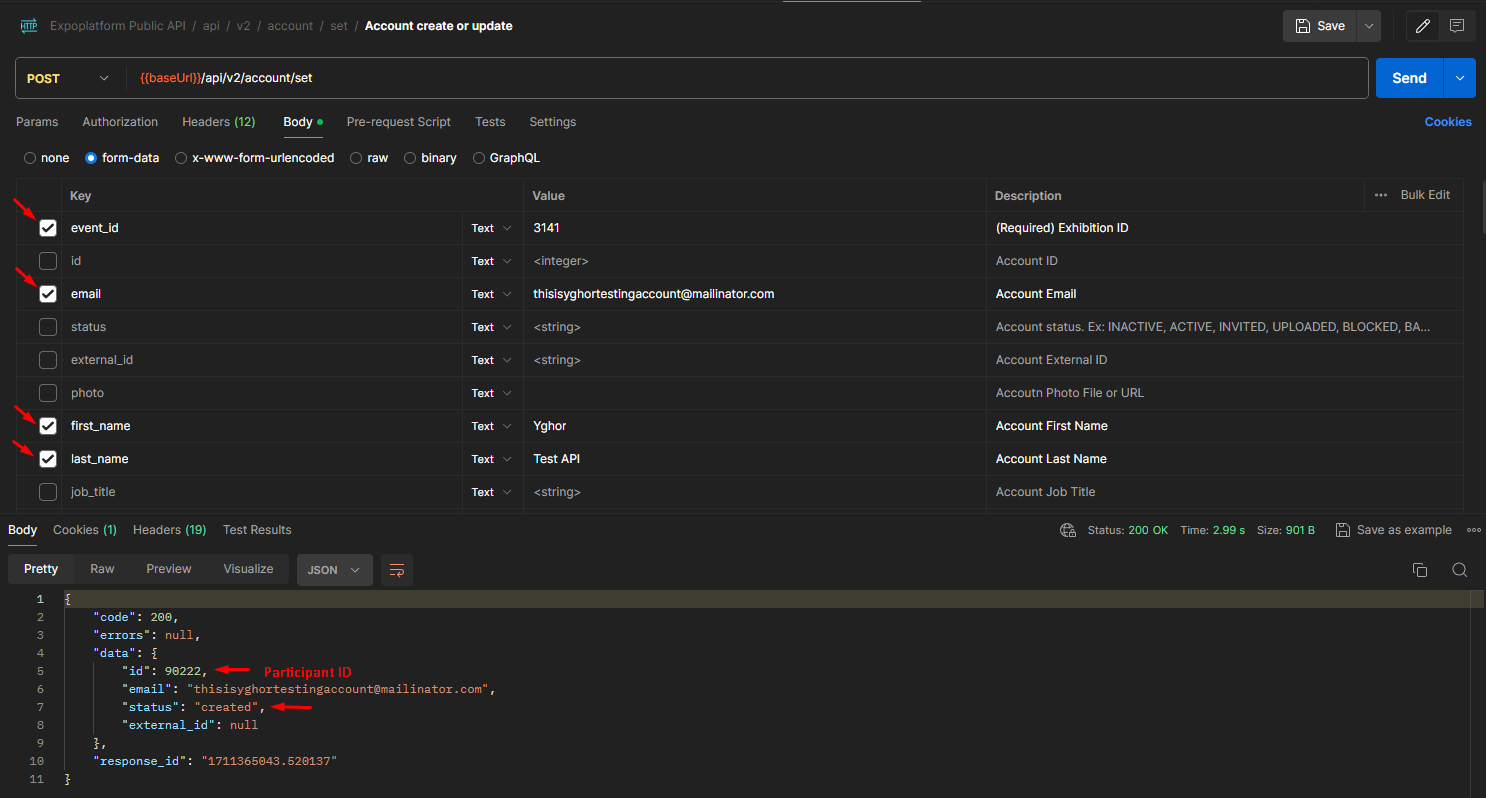Click the network globe icon near Status
This screenshot has width=1487, height=798.
(x=1067, y=530)
